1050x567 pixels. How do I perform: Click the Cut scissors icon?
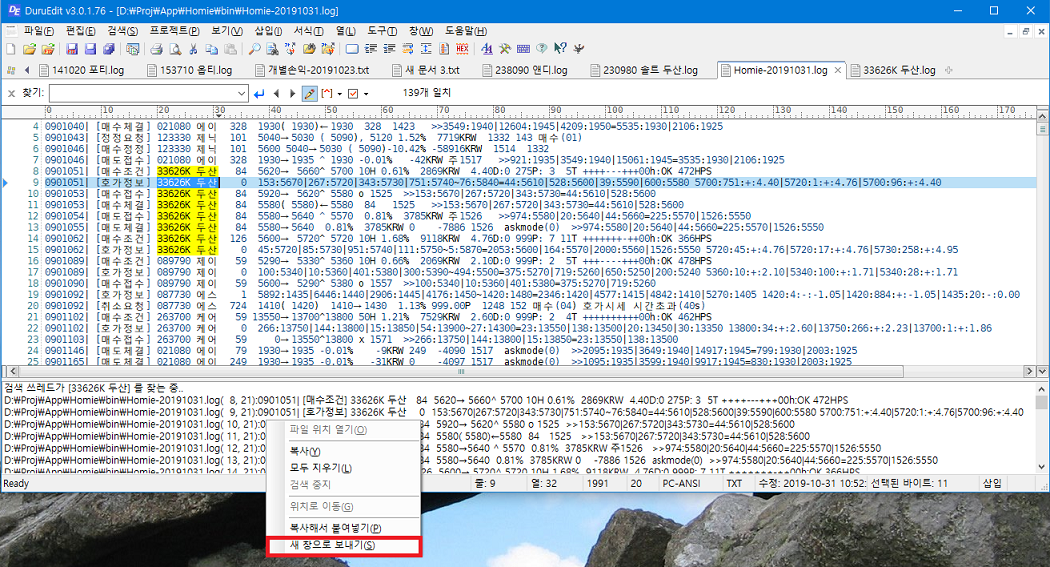193,49
